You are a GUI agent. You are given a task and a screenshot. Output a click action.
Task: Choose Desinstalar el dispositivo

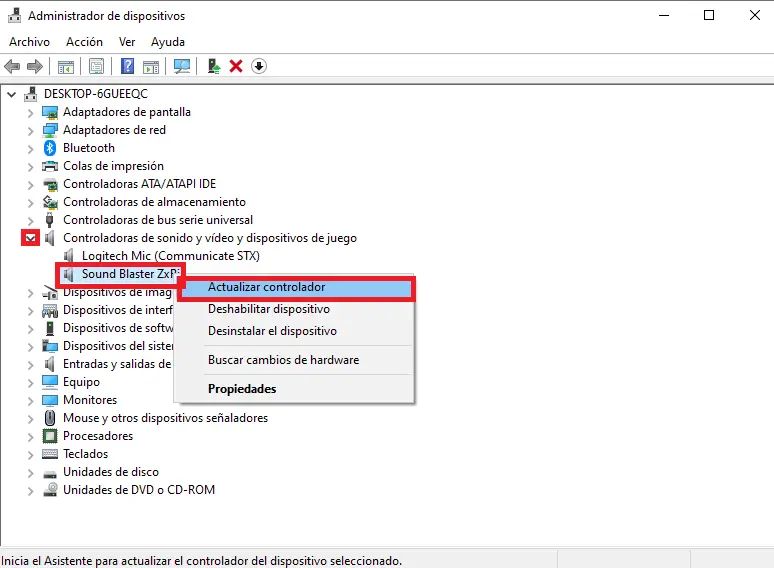click(295, 331)
